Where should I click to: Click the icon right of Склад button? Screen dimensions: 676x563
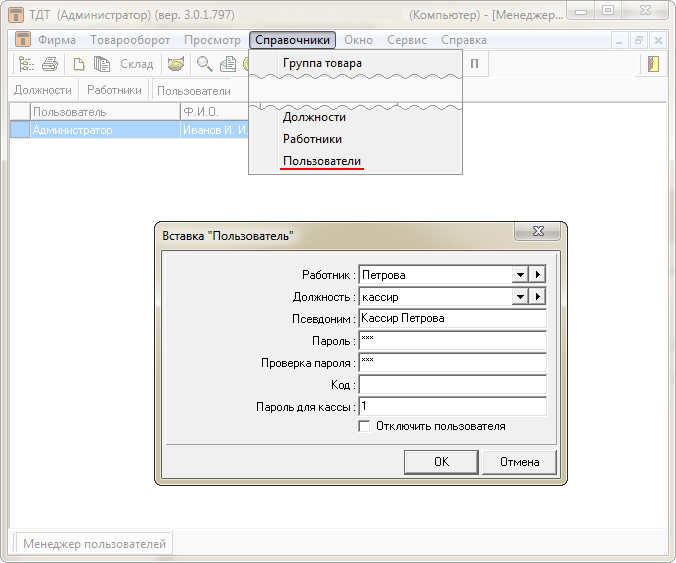pyautogui.click(x=176, y=64)
